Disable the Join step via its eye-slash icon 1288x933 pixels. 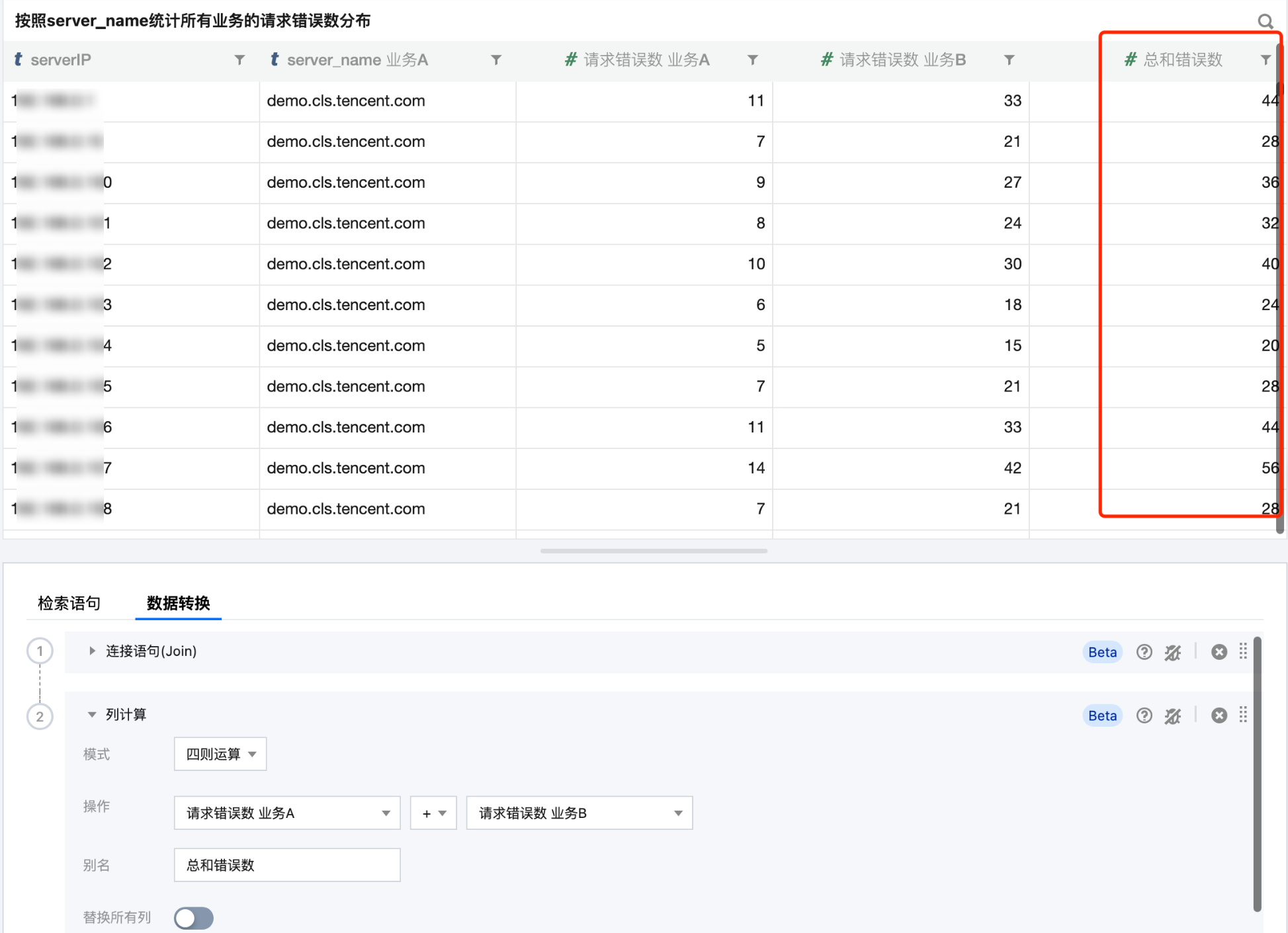click(1172, 652)
